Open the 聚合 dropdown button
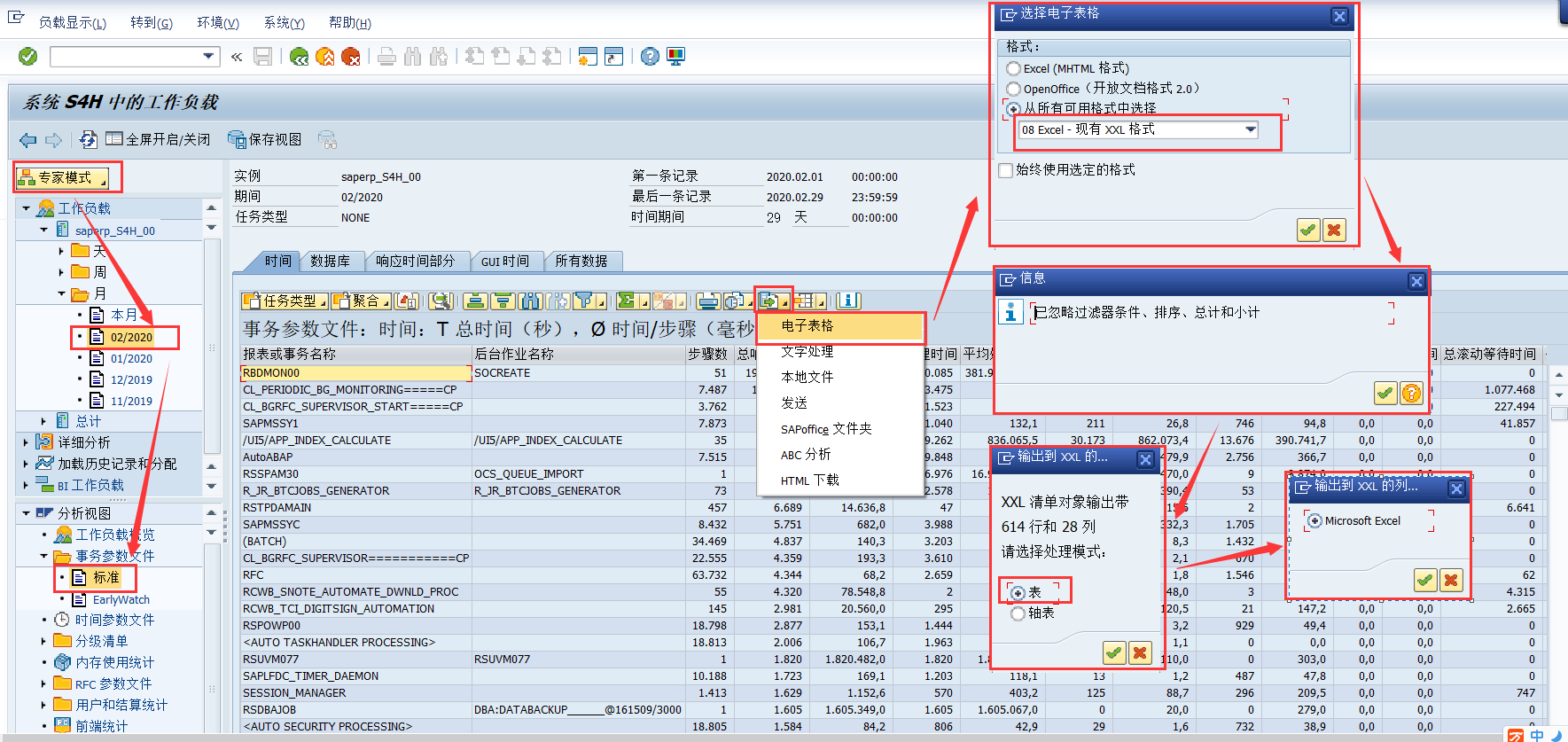The image size is (1568, 742). point(362,301)
